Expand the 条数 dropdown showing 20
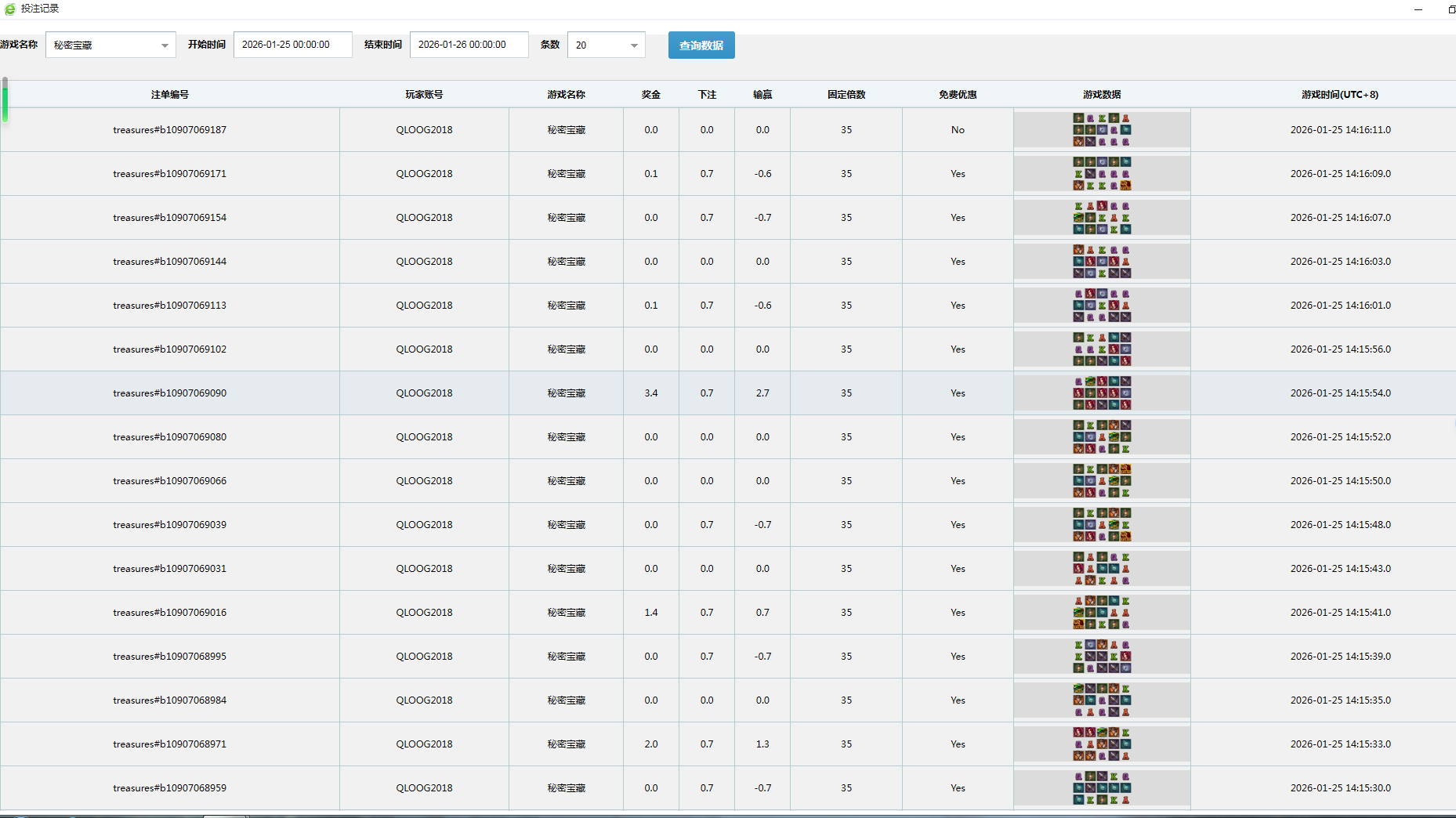 pyautogui.click(x=606, y=45)
